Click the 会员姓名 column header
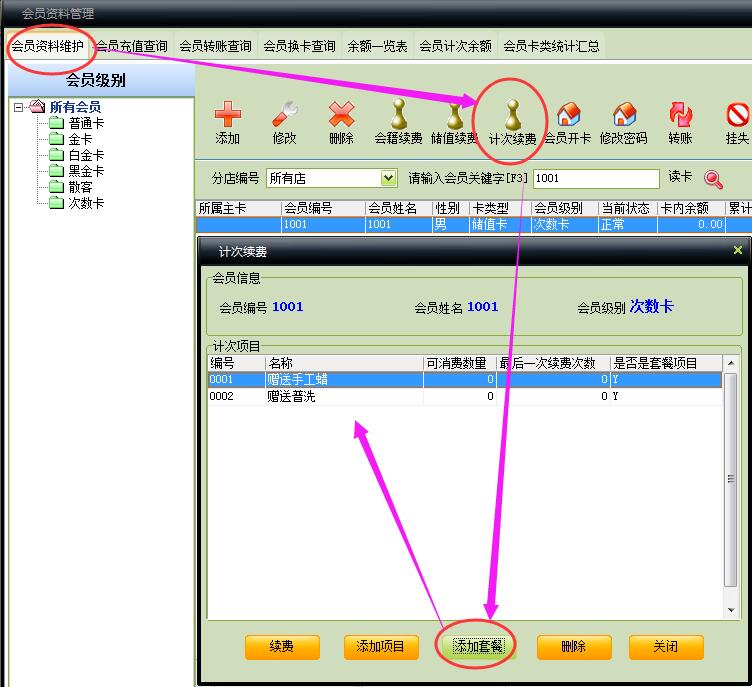This screenshot has height=687, width=752. [x=399, y=208]
